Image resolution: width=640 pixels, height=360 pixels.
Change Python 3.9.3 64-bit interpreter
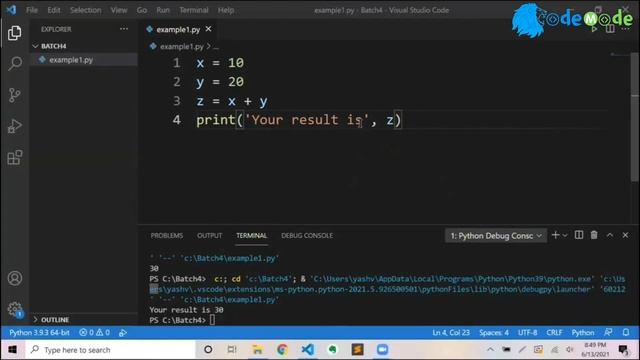coord(39,332)
